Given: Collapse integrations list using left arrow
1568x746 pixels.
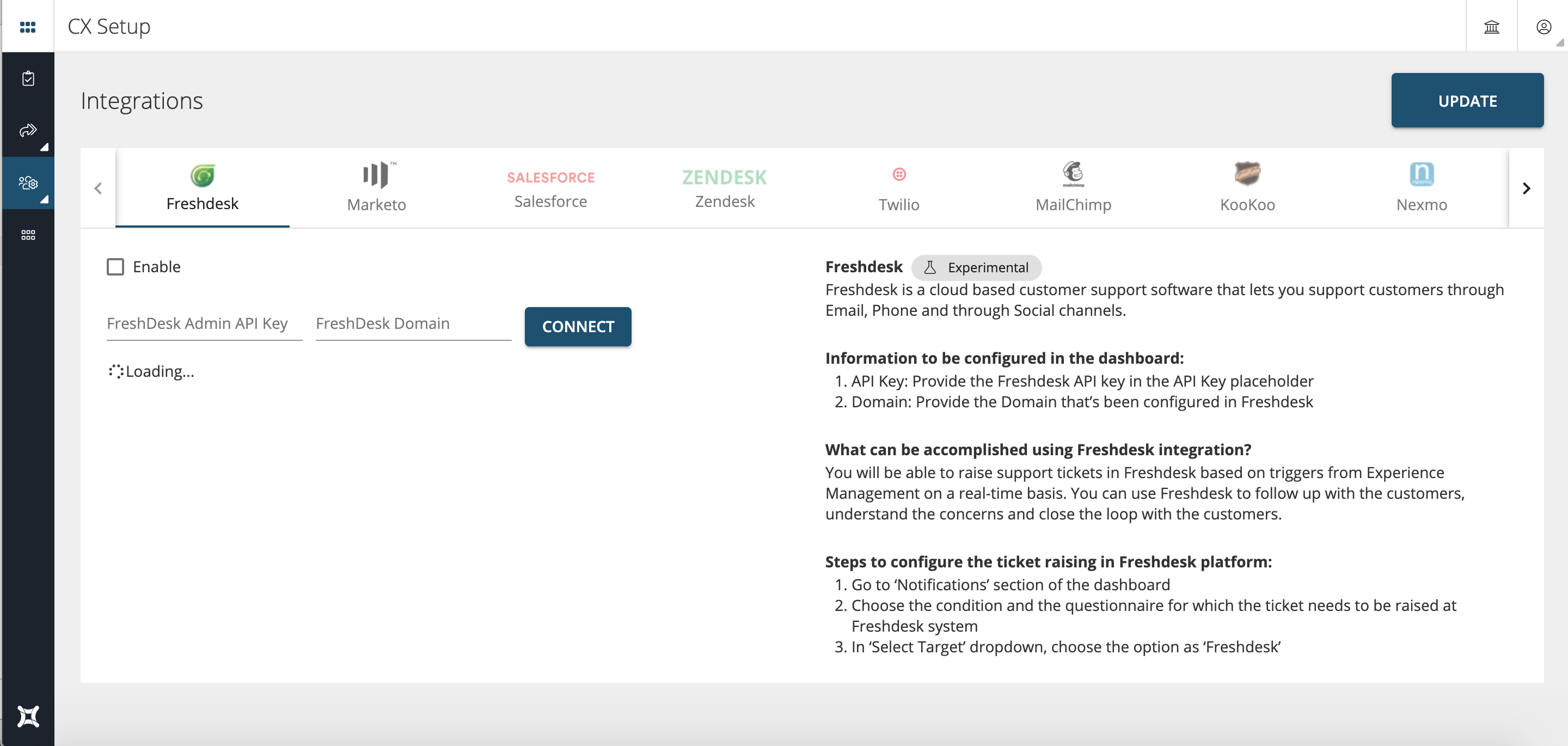Looking at the screenshot, I should 99,188.
